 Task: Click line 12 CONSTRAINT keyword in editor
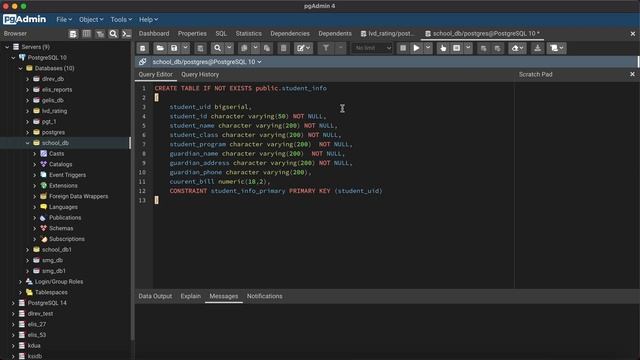coord(188,191)
